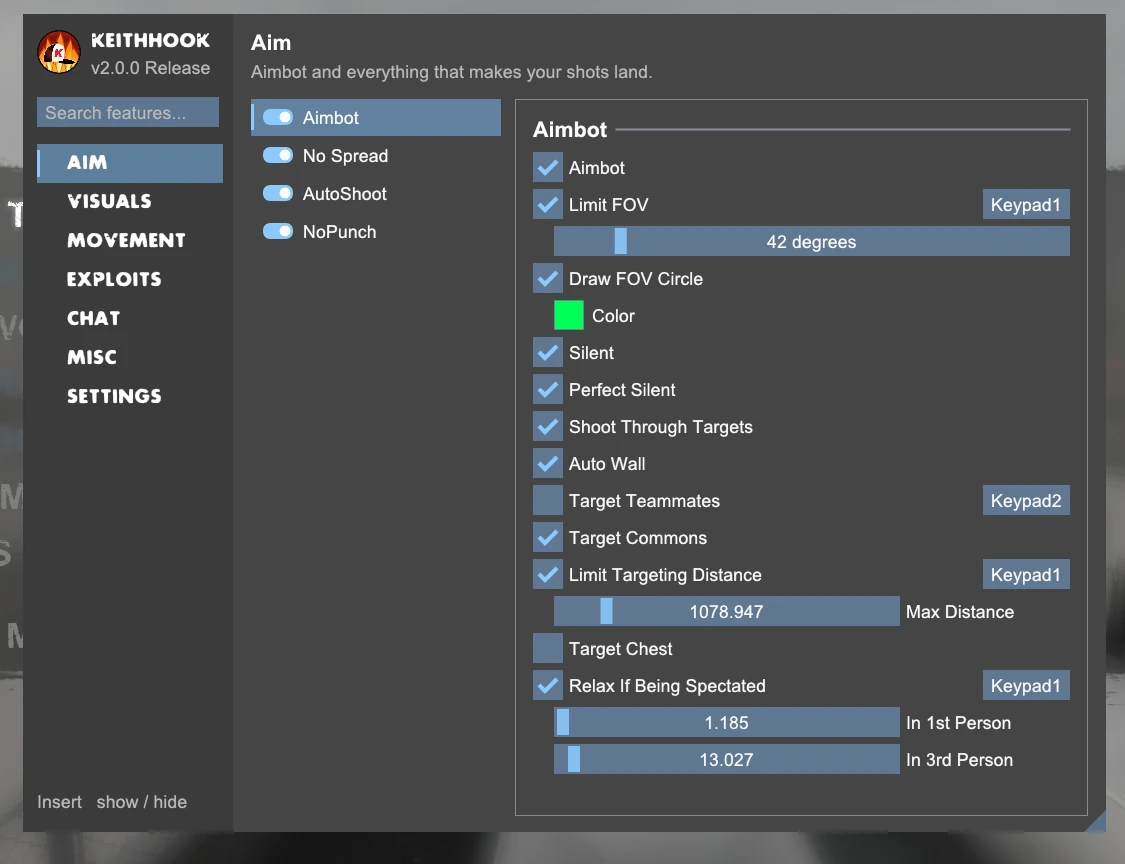
Task: Open the SETTINGS category
Action: (114, 396)
